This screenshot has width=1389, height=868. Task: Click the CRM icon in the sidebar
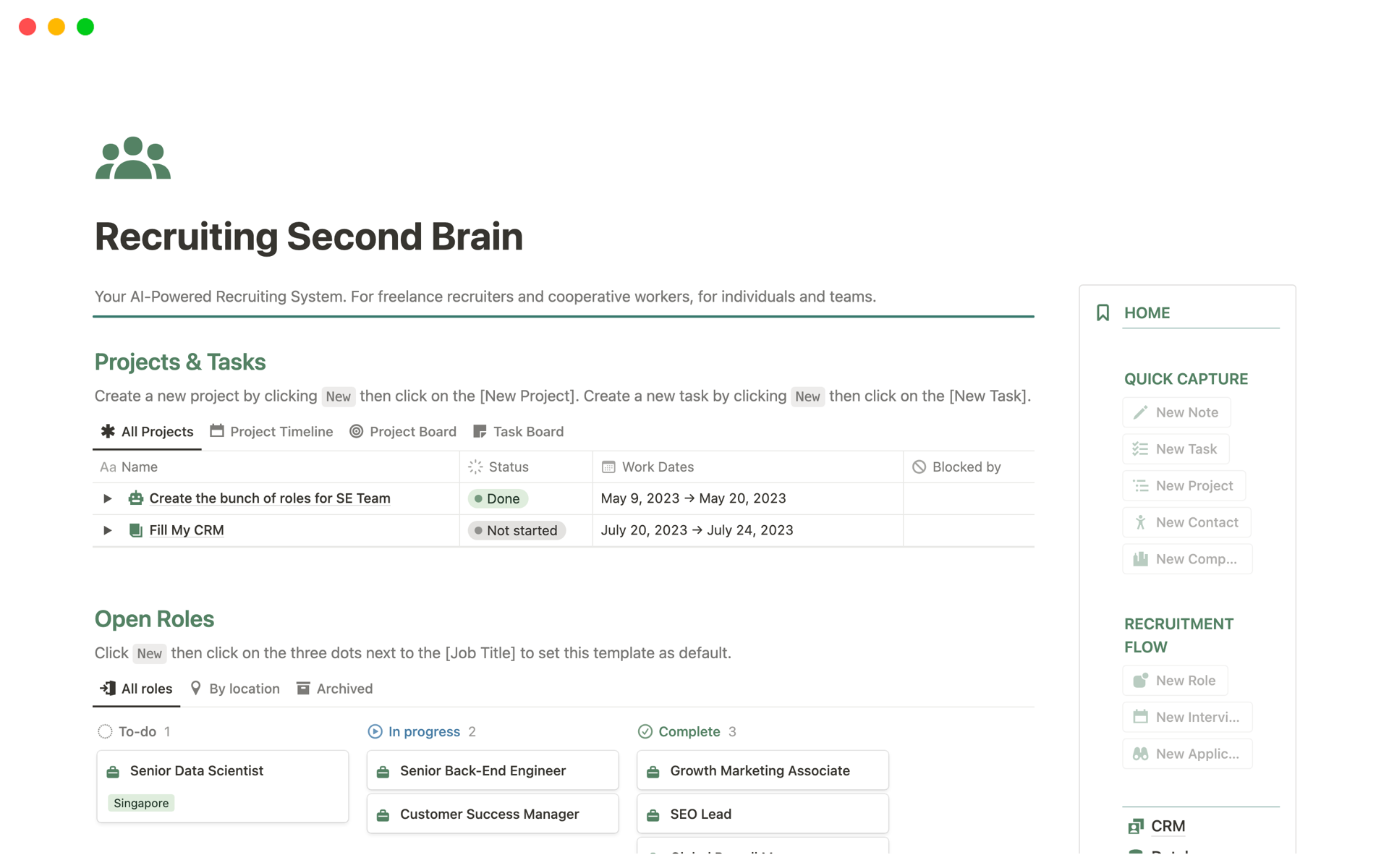click(1136, 826)
